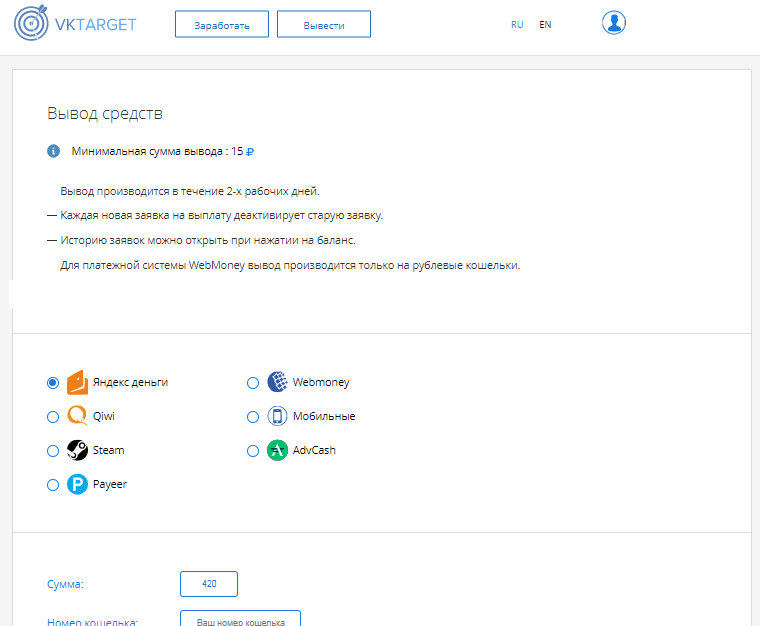The height and width of the screenshot is (626, 760).
Task: Focus the Сумма field containing 420
Action: point(209,584)
